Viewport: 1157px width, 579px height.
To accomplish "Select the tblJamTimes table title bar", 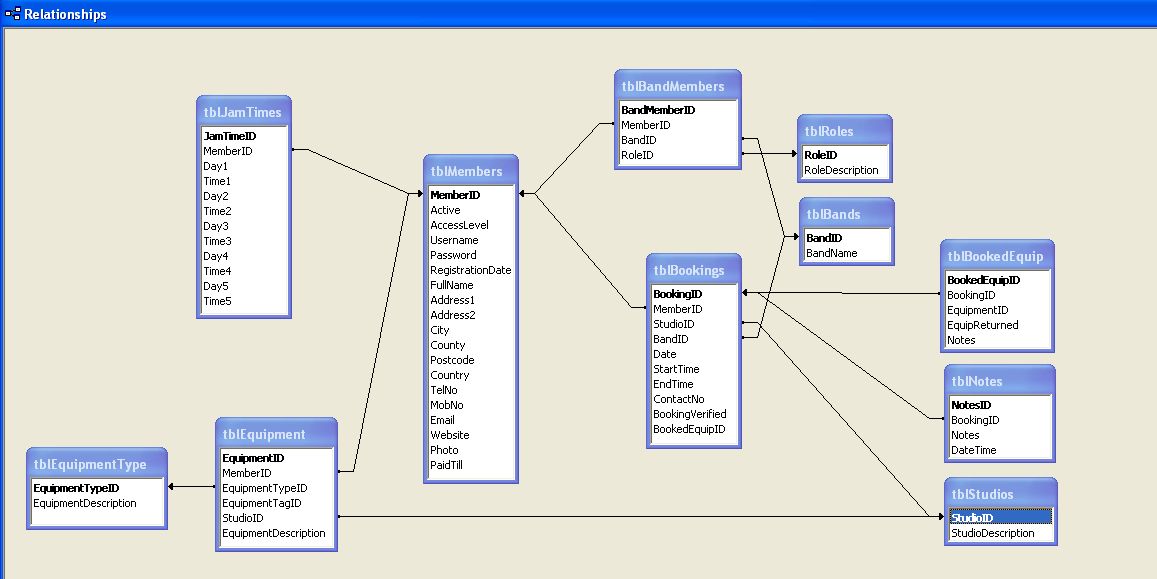I will coord(244,112).
